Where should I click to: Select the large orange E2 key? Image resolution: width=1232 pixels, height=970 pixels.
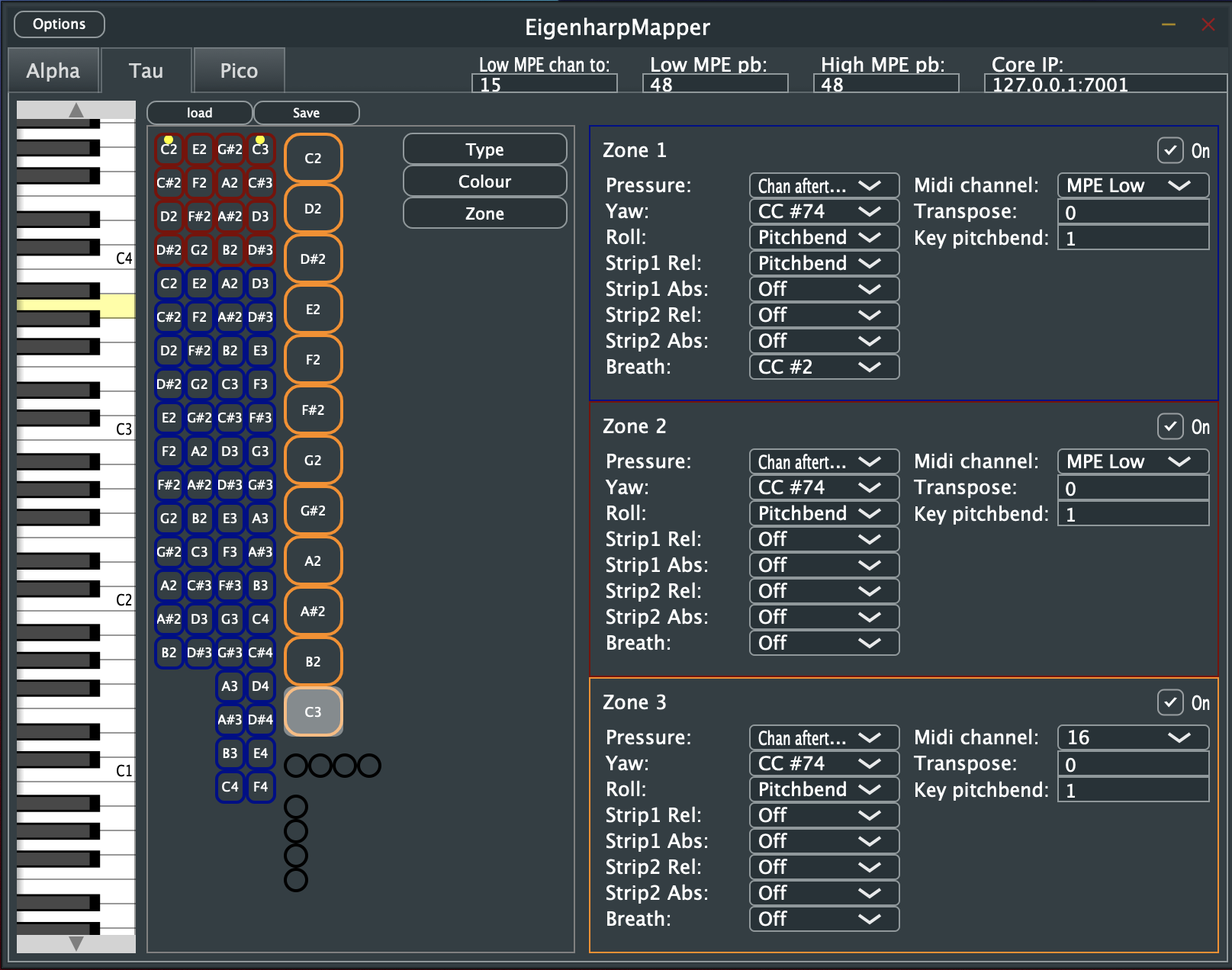pos(314,310)
